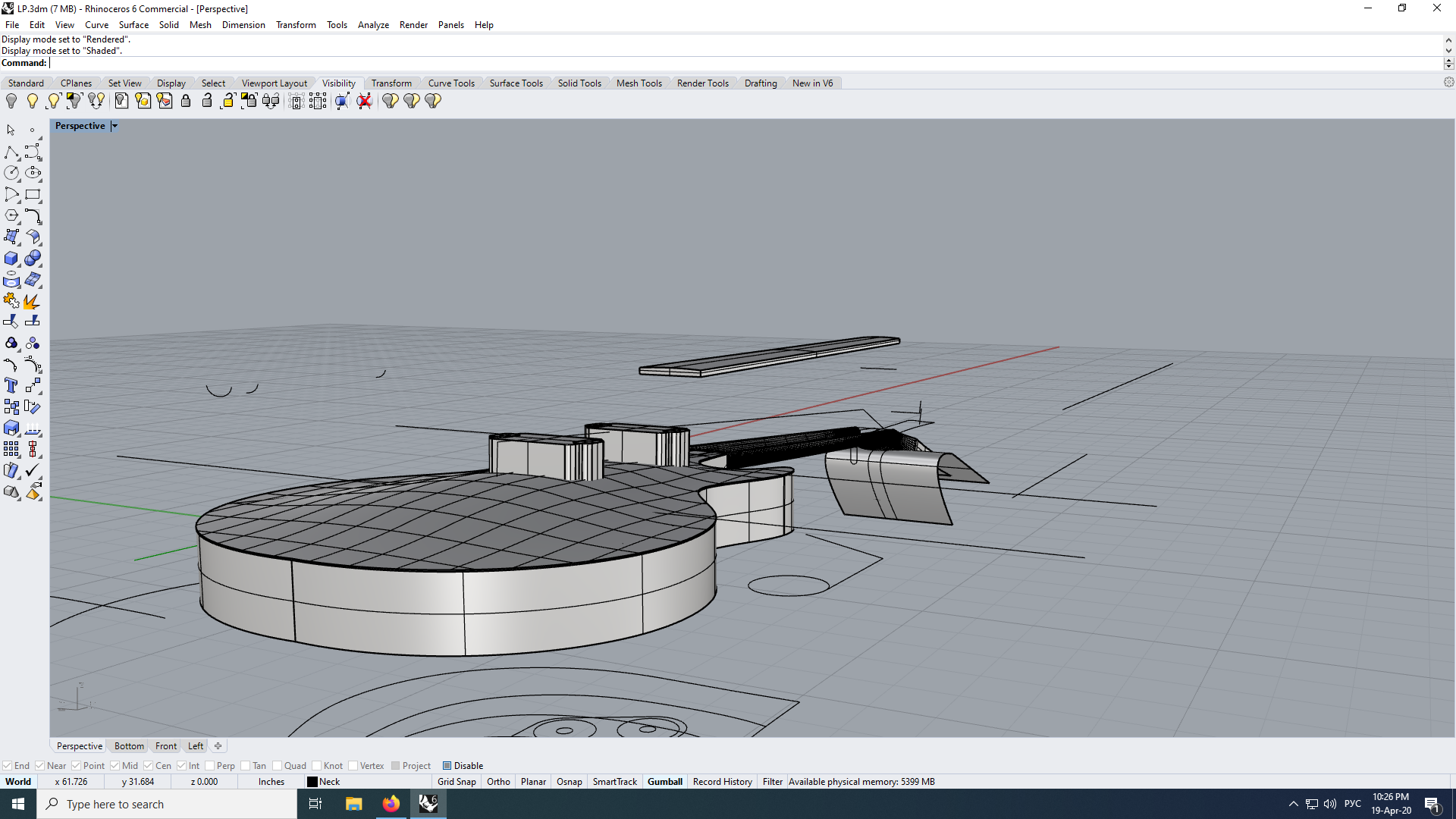Click the Explode tool icon

pyautogui.click(x=32, y=301)
